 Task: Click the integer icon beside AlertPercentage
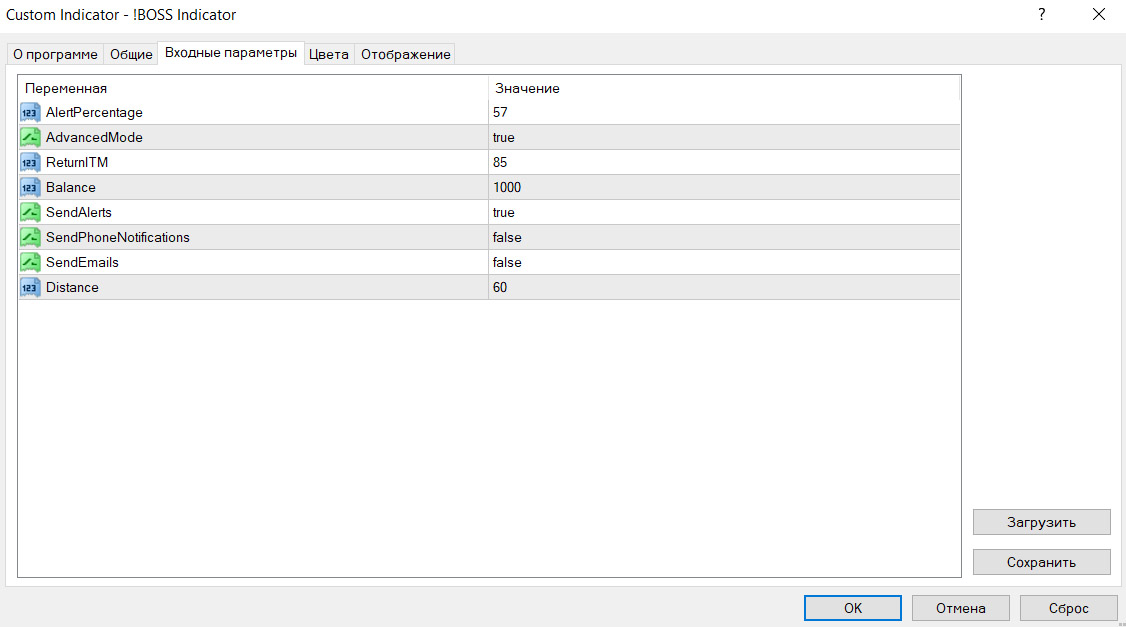[30, 113]
